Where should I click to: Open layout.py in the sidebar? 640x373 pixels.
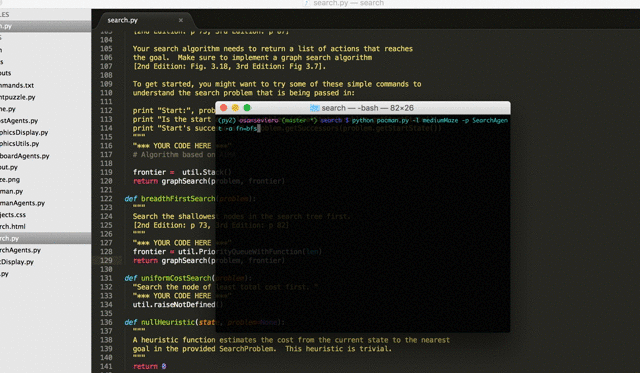(9, 167)
